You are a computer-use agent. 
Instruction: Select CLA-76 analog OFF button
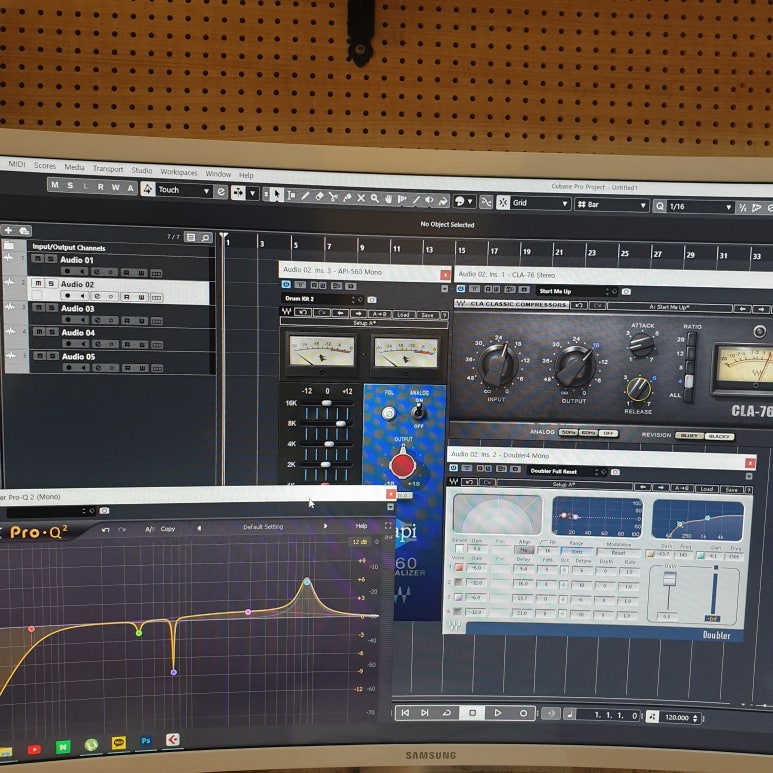tap(608, 433)
